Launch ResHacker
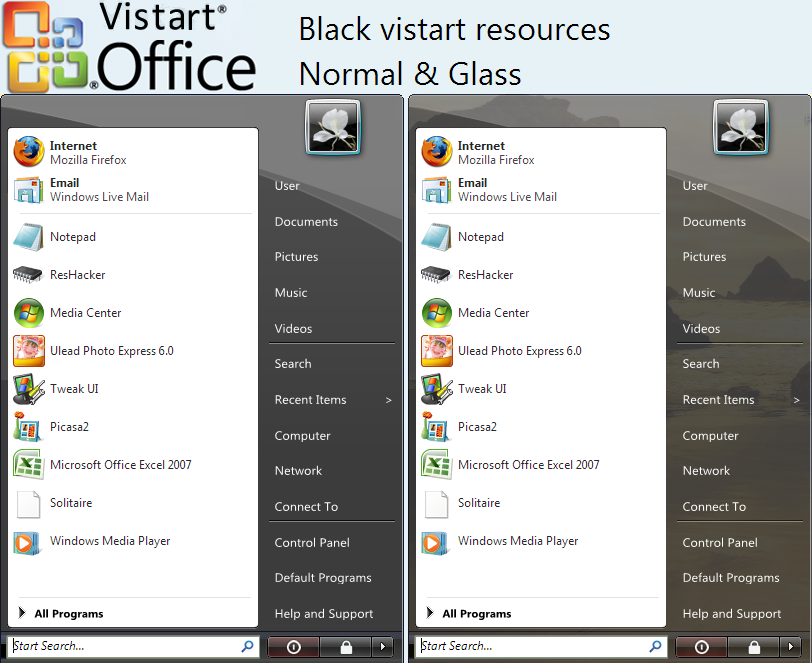The height and width of the screenshot is (663, 812). pos(74,275)
